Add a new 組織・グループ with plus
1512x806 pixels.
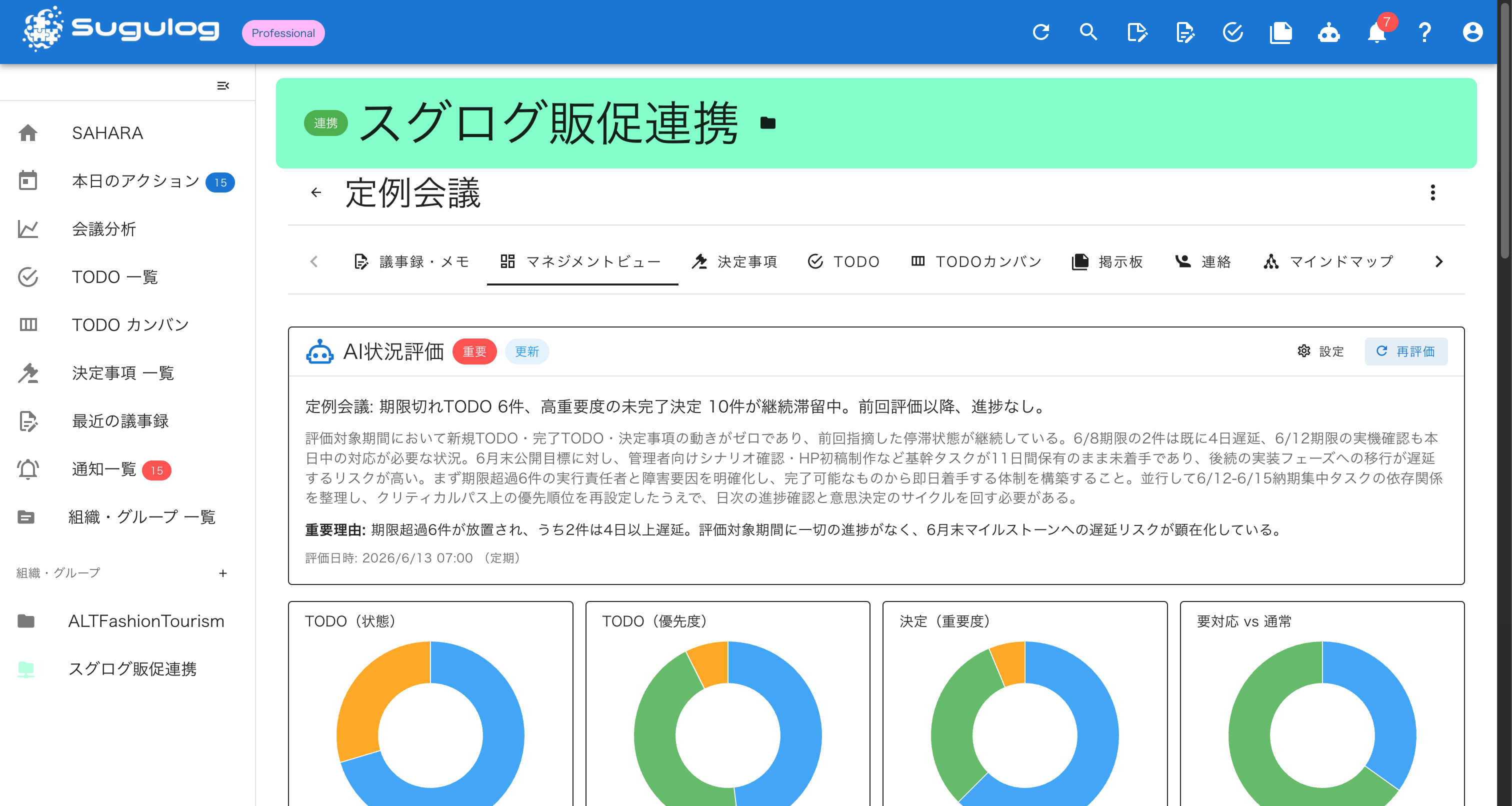pyautogui.click(x=223, y=573)
